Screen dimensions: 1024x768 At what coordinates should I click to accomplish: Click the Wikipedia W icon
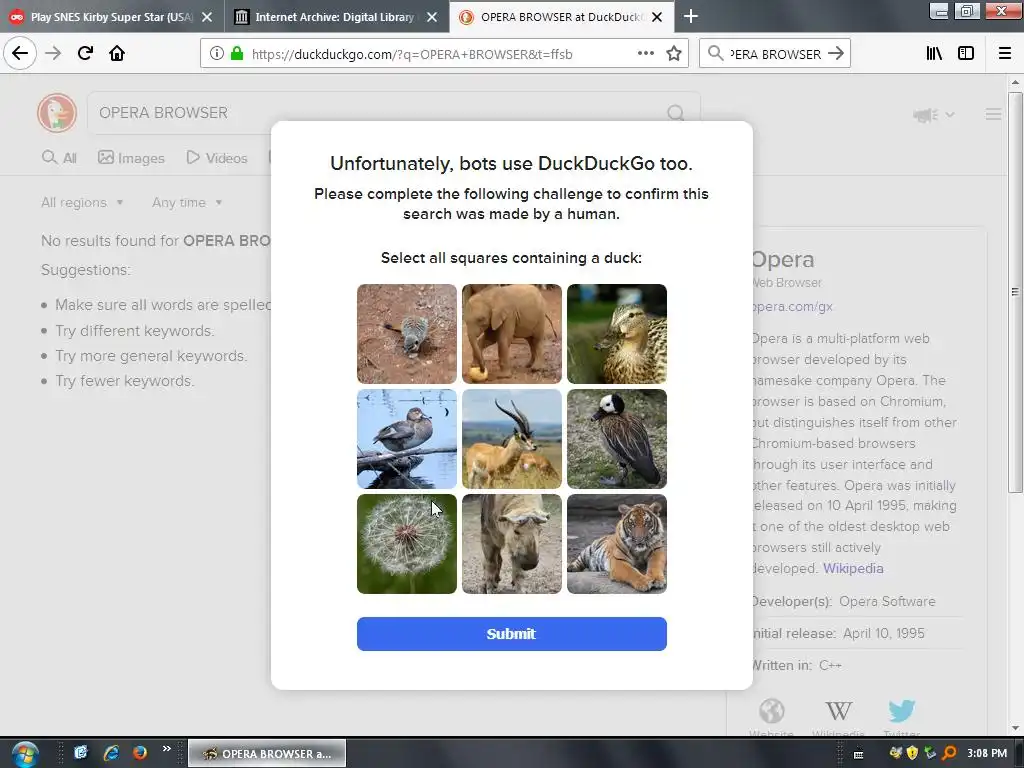[x=838, y=711]
